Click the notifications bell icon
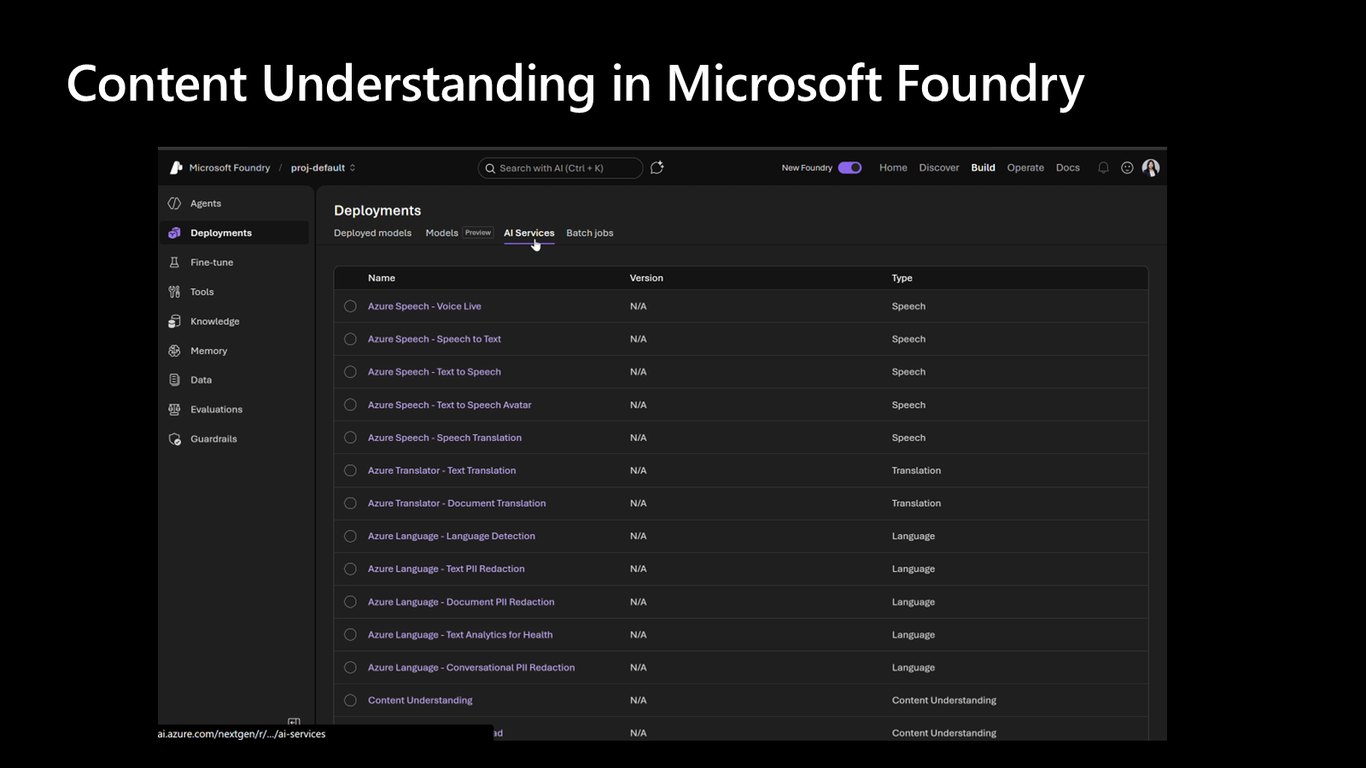Screen dimensions: 1366x768 pyautogui.click(x=1103, y=168)
